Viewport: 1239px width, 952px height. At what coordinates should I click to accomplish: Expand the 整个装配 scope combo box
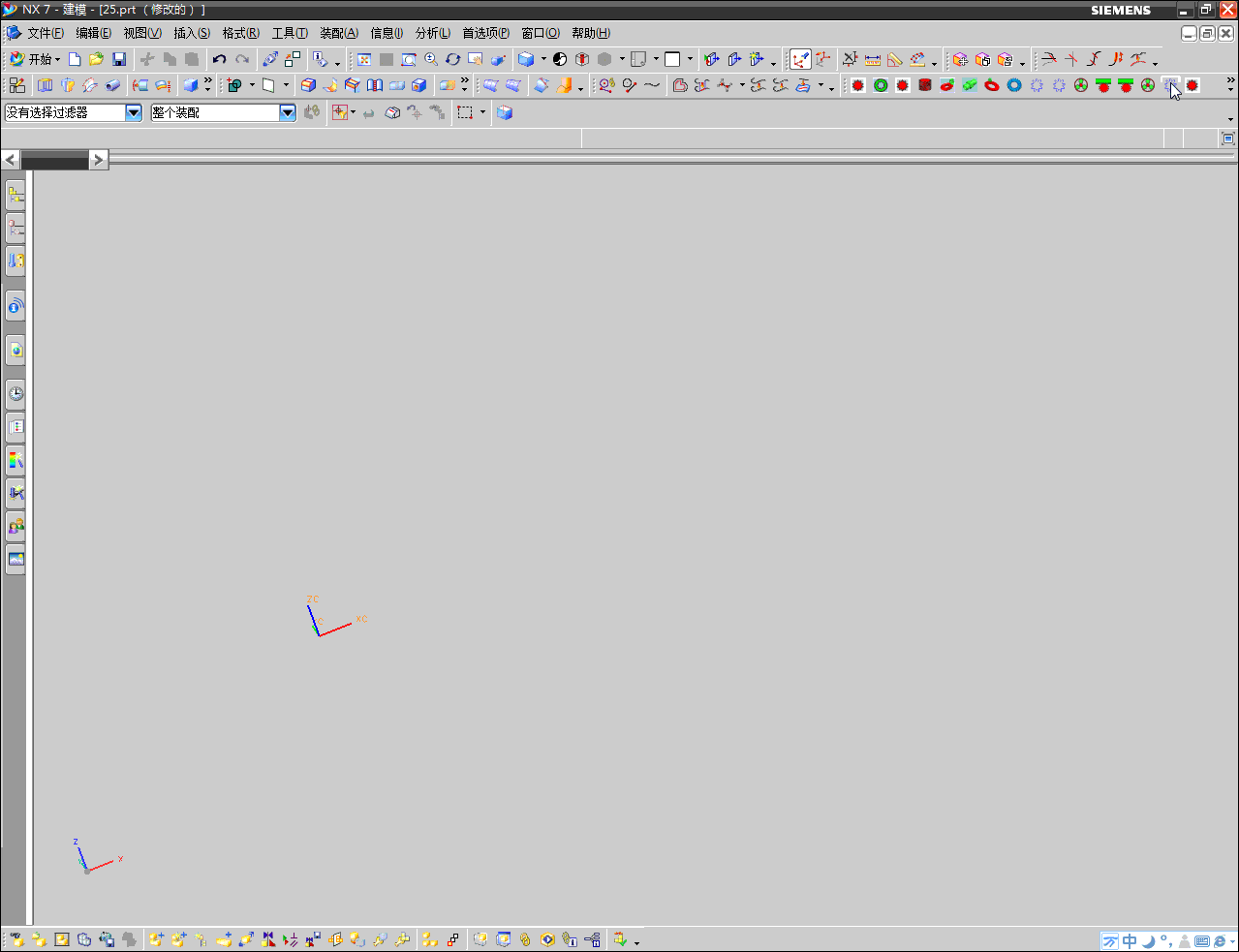[288, 112]
